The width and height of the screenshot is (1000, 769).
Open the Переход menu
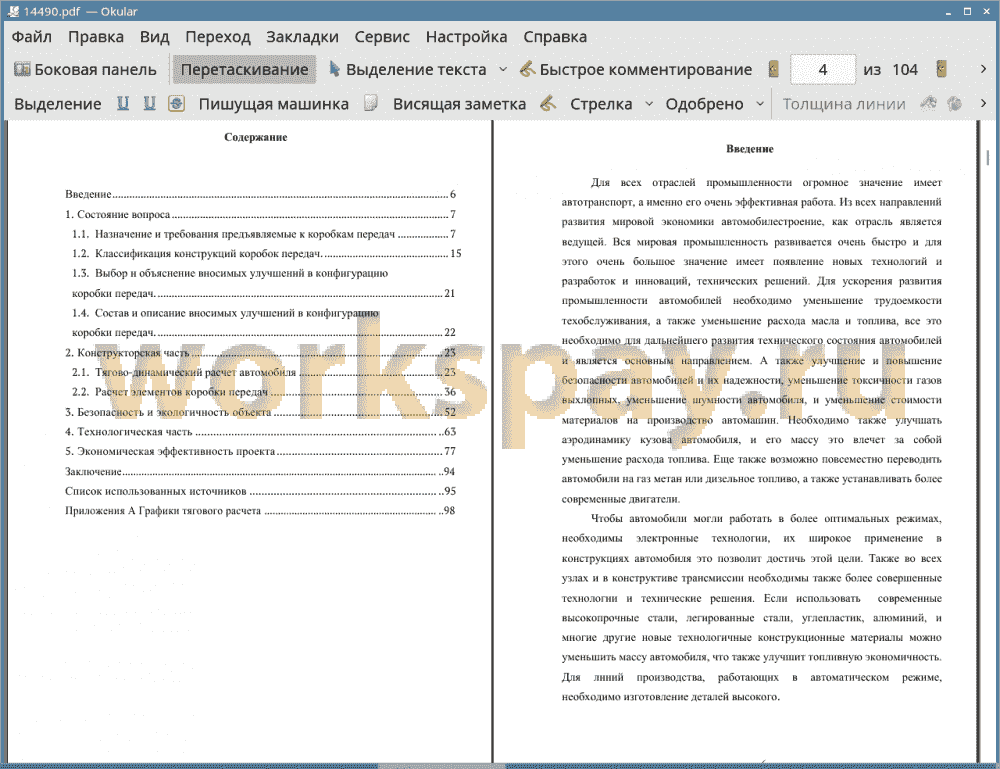[x=217, y=36]
